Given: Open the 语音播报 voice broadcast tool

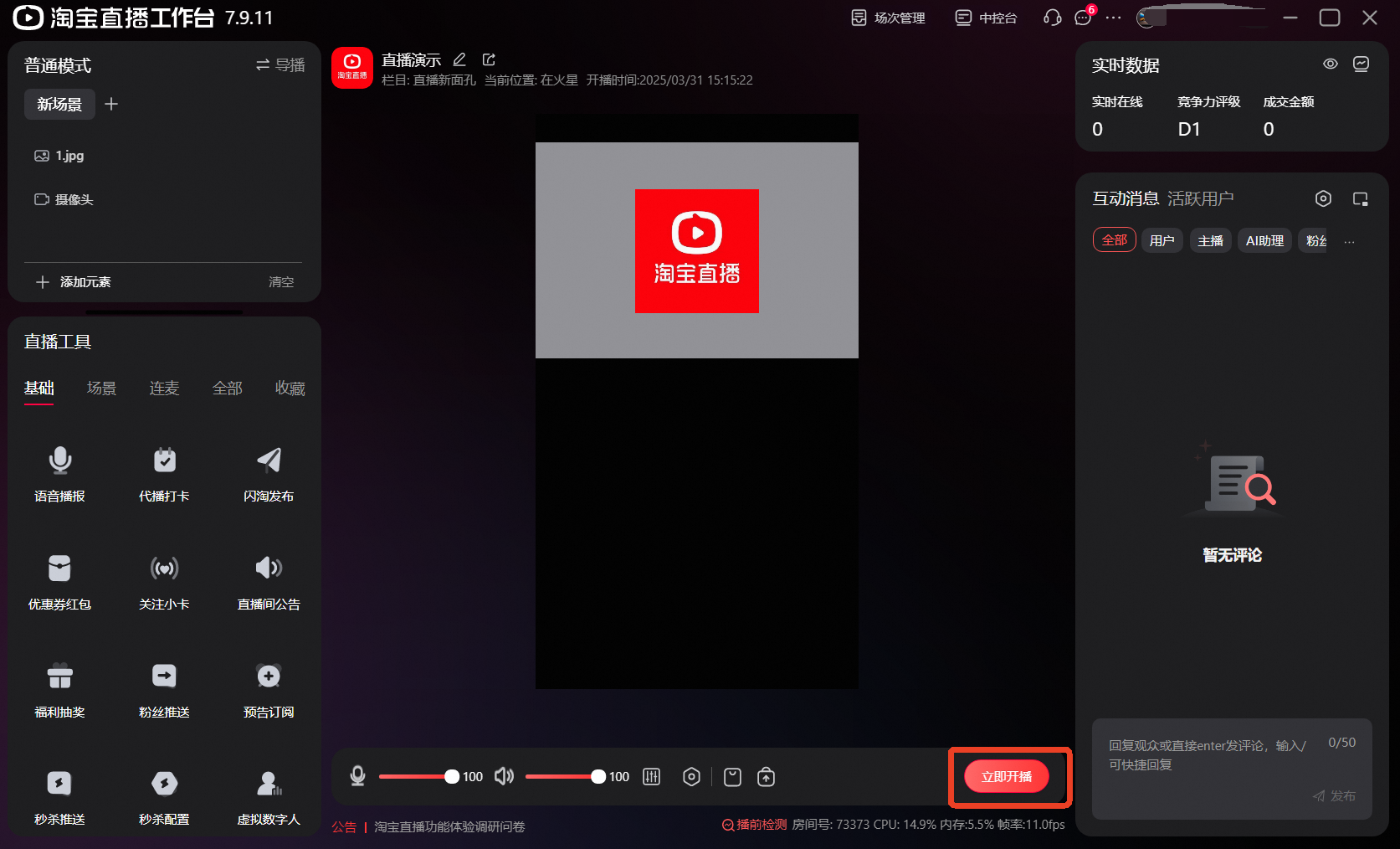Looking at the screenshot, I should point(59,473).
